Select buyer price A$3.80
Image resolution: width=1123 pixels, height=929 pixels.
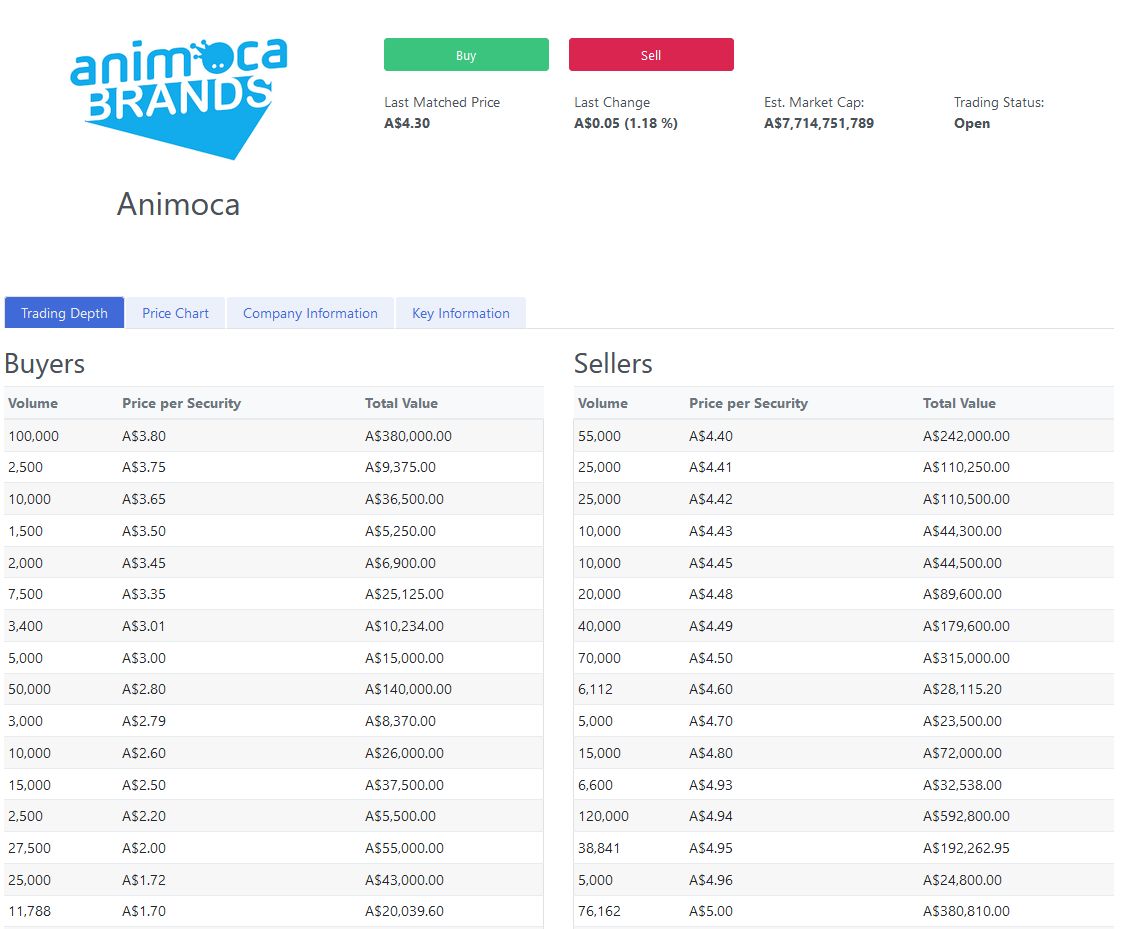pyautogui.click(x=144, y=436)
